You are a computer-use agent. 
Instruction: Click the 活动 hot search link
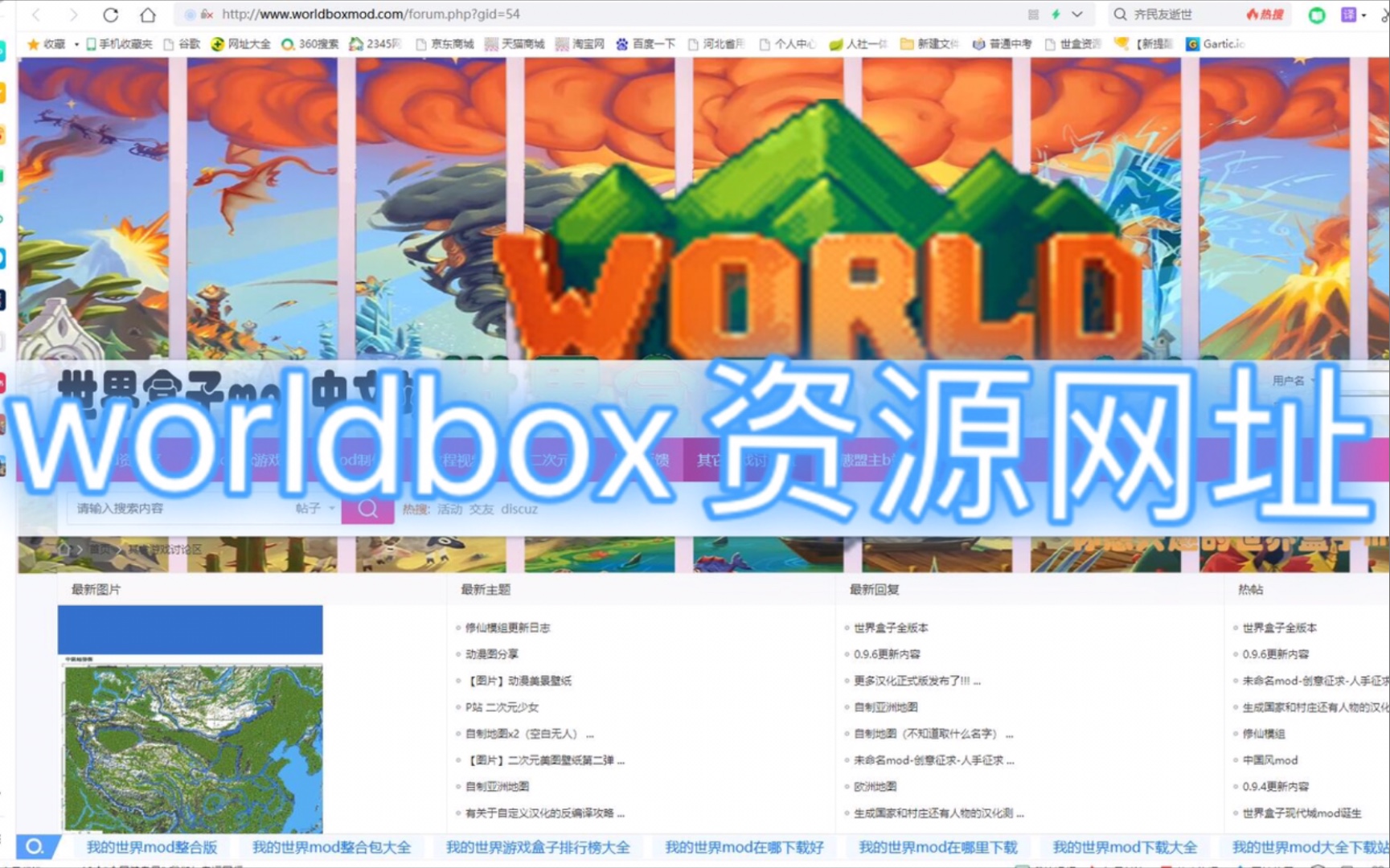[x=449, y=510]
